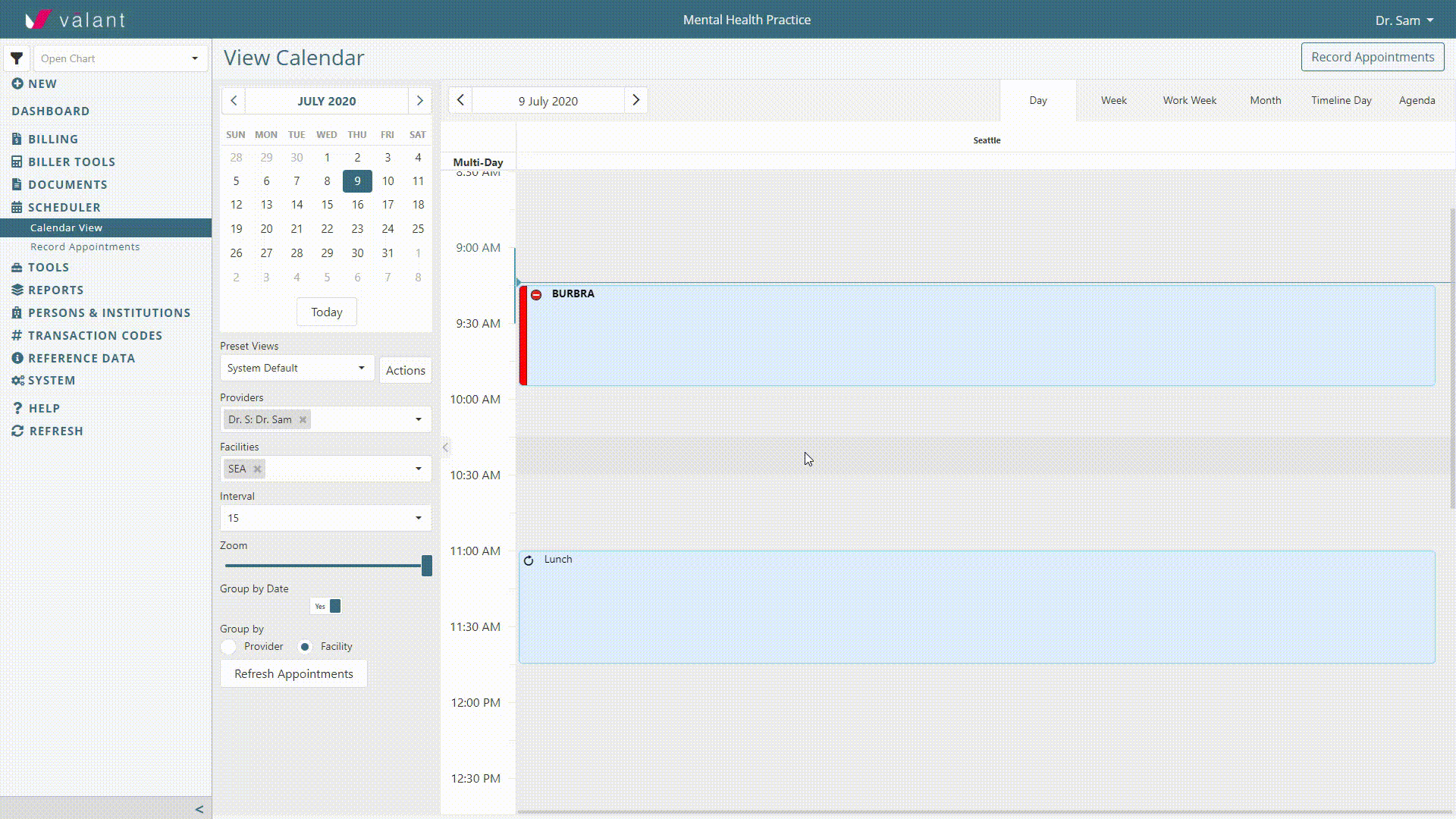
Task: Toggle the Group by Date switch
Action: pos(327,606)
